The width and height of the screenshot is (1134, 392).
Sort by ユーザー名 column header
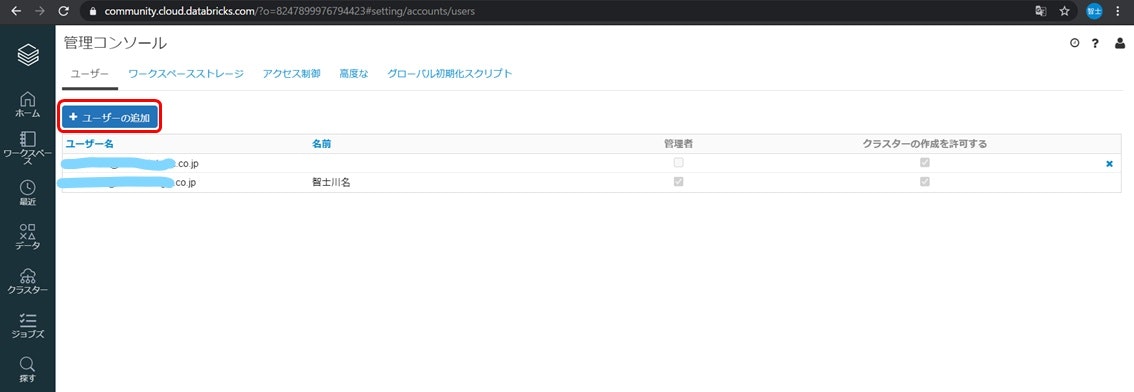click(90, 144)
